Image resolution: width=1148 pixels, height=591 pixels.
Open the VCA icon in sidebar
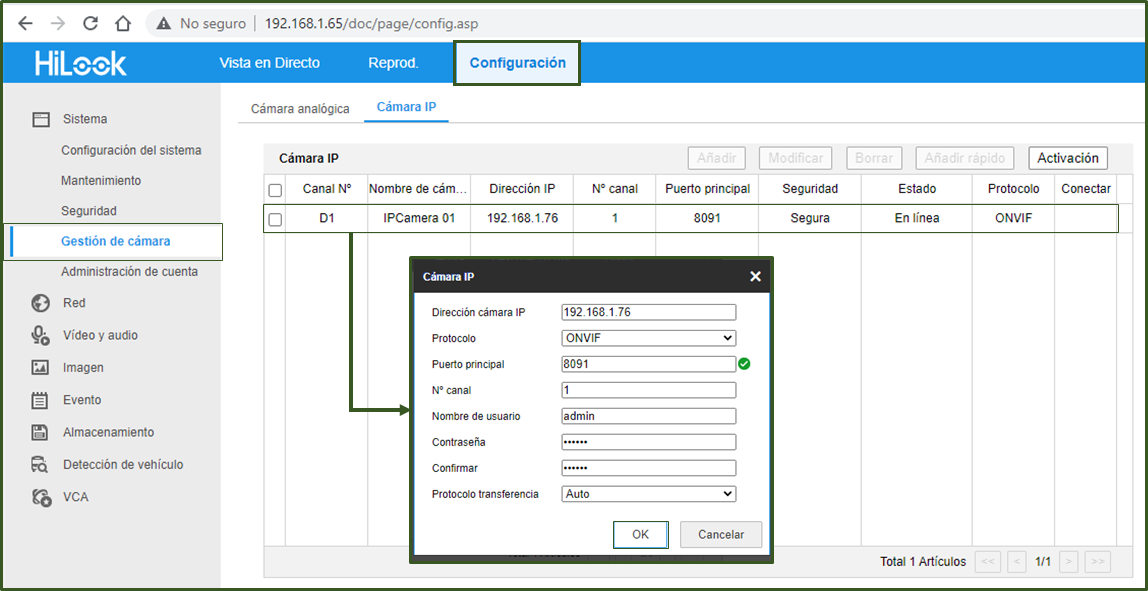40,497
